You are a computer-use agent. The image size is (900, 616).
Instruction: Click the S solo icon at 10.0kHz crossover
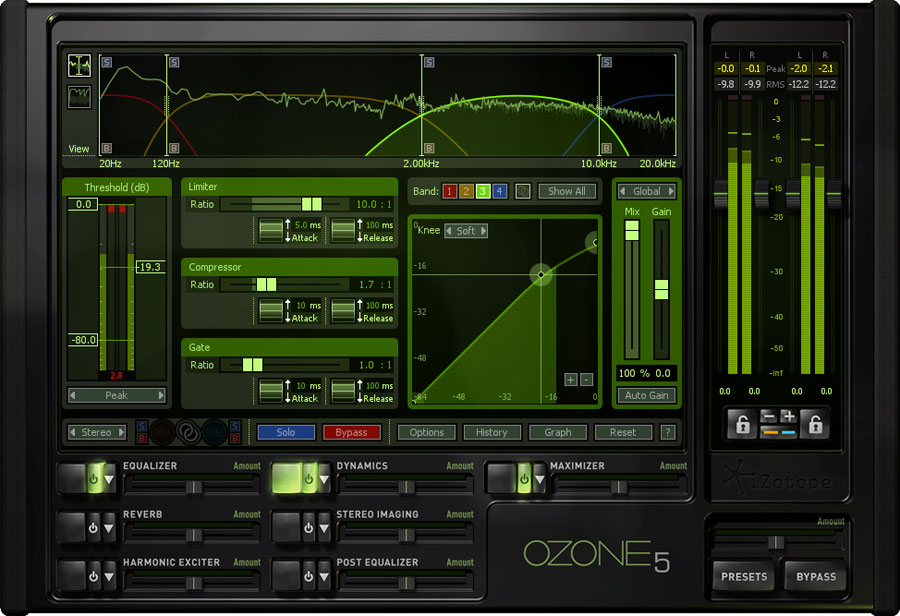point(606,62)
